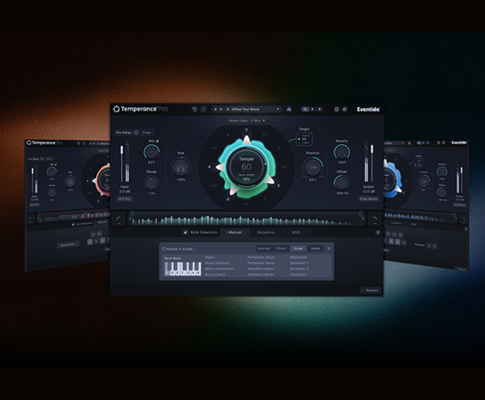
Task: Switch to the Manual tab
Action: coord(235,232)
